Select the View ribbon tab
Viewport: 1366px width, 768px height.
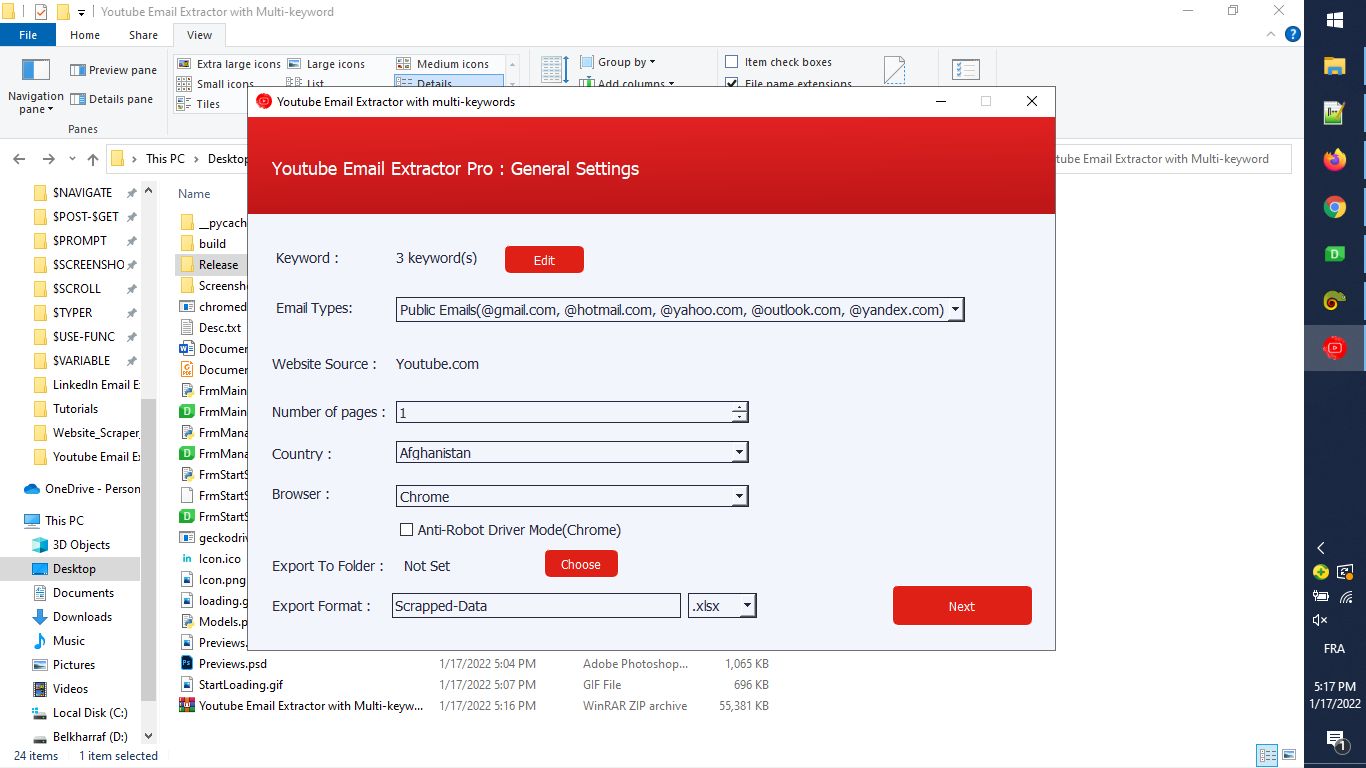tap(199, 35)
